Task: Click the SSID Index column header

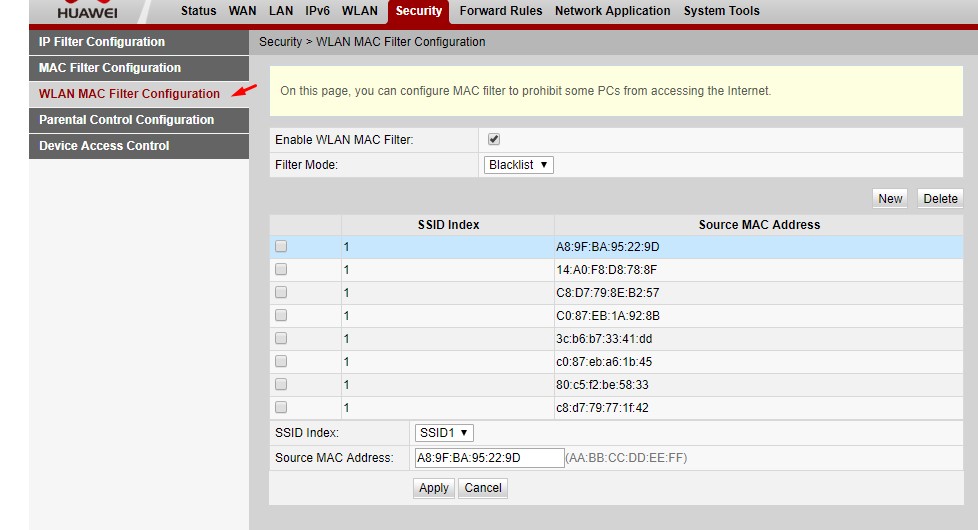Action: pos(448,225)
